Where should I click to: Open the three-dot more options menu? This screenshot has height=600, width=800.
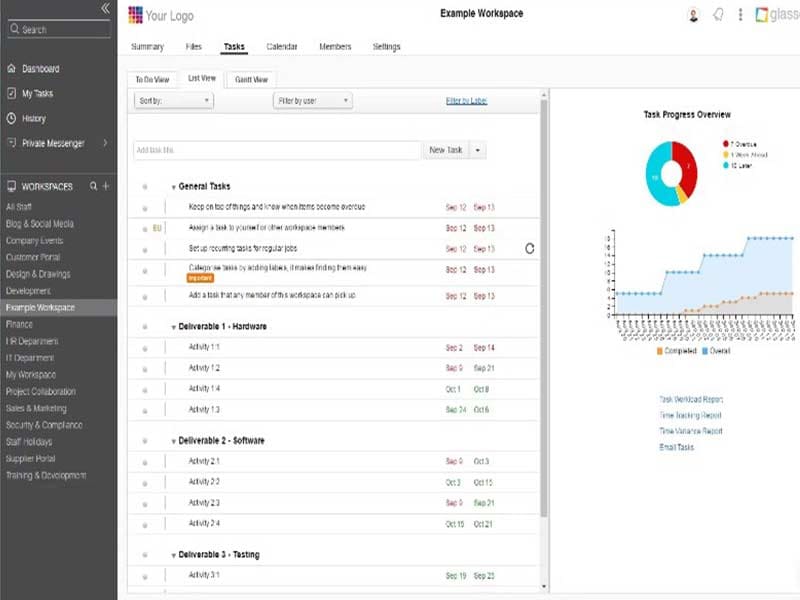point(740,14)
